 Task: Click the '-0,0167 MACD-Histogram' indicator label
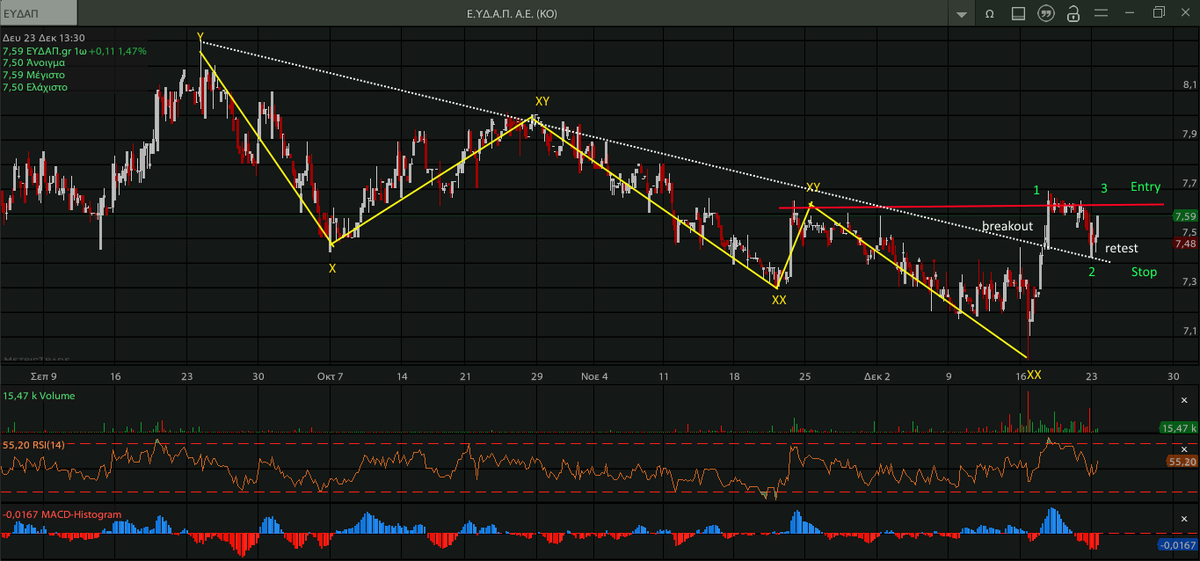click(62, 515)
